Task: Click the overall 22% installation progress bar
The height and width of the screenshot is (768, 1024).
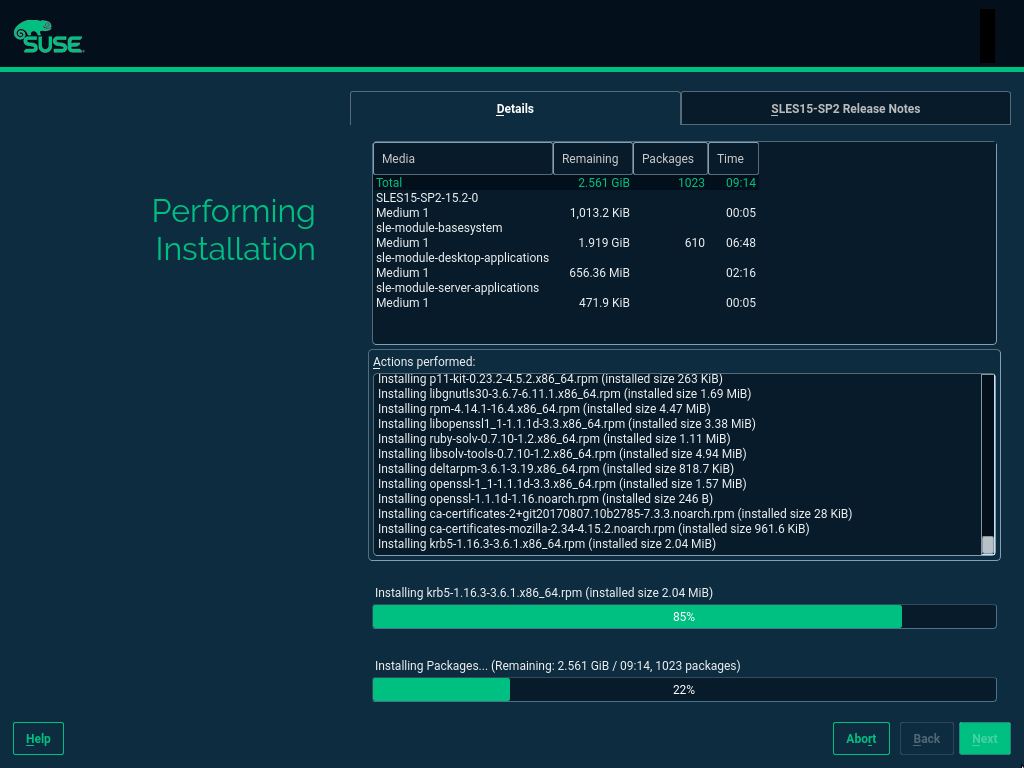Action: [684, 690]
